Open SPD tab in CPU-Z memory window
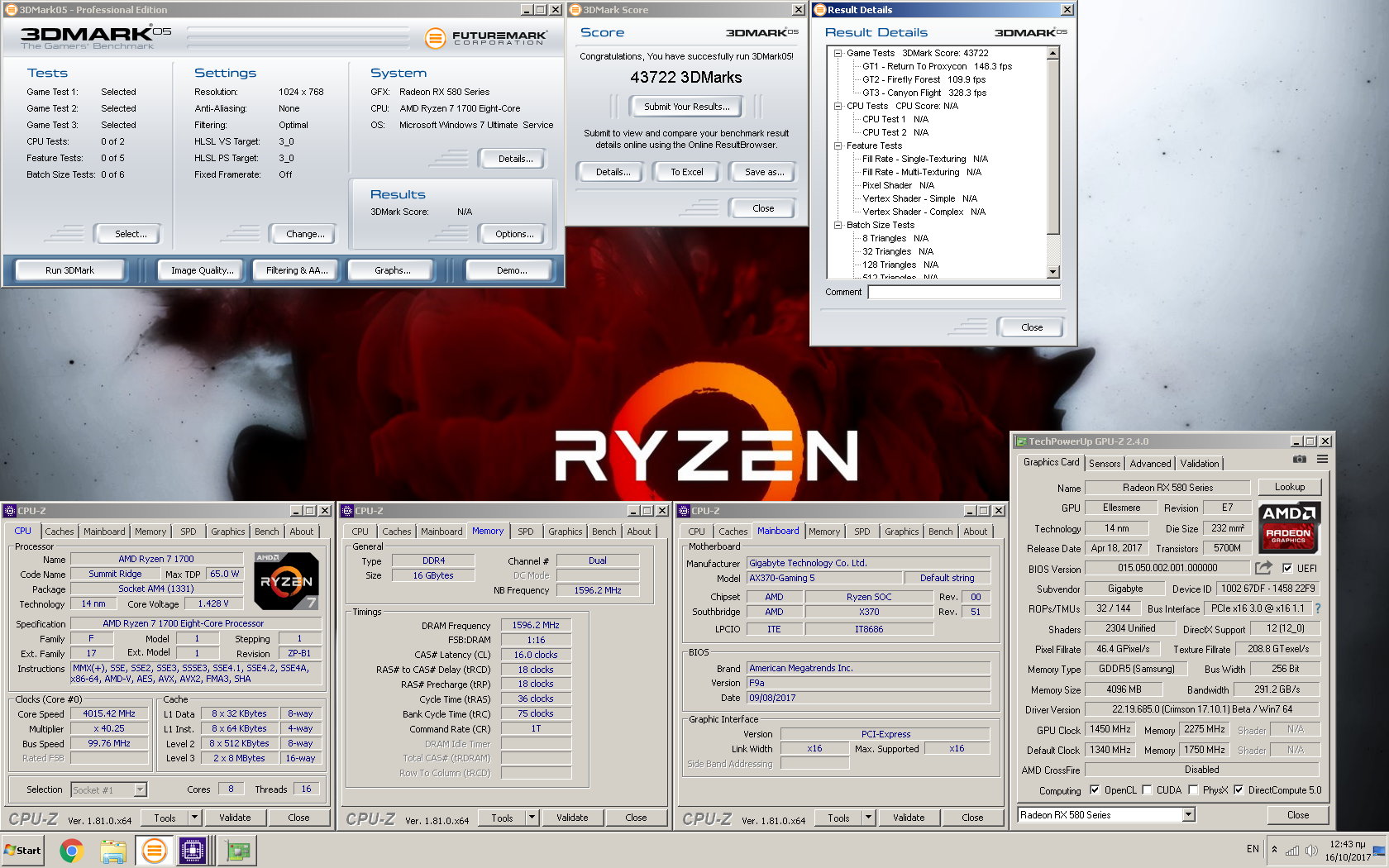 526,532
